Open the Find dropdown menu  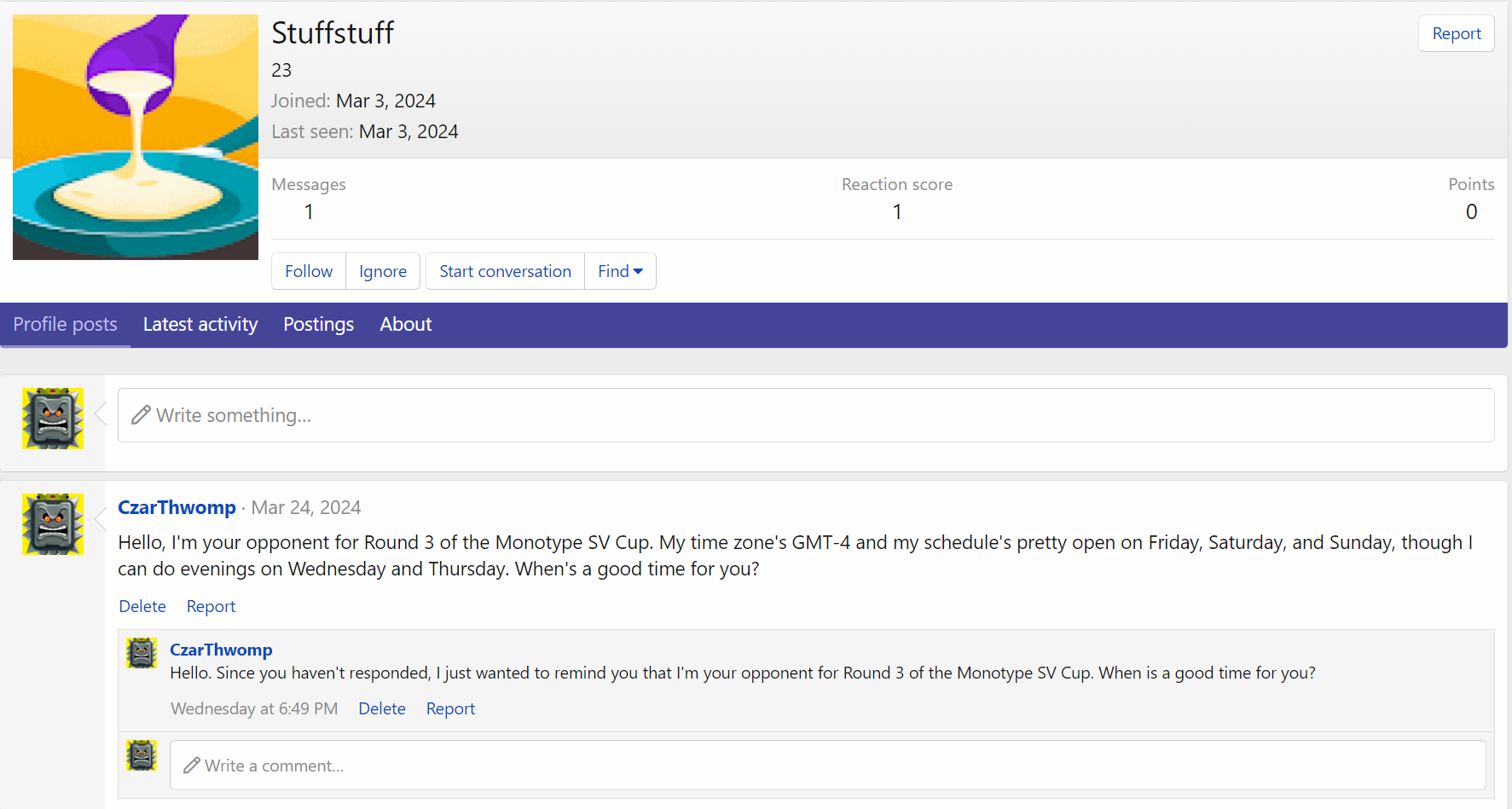[620, 271]
